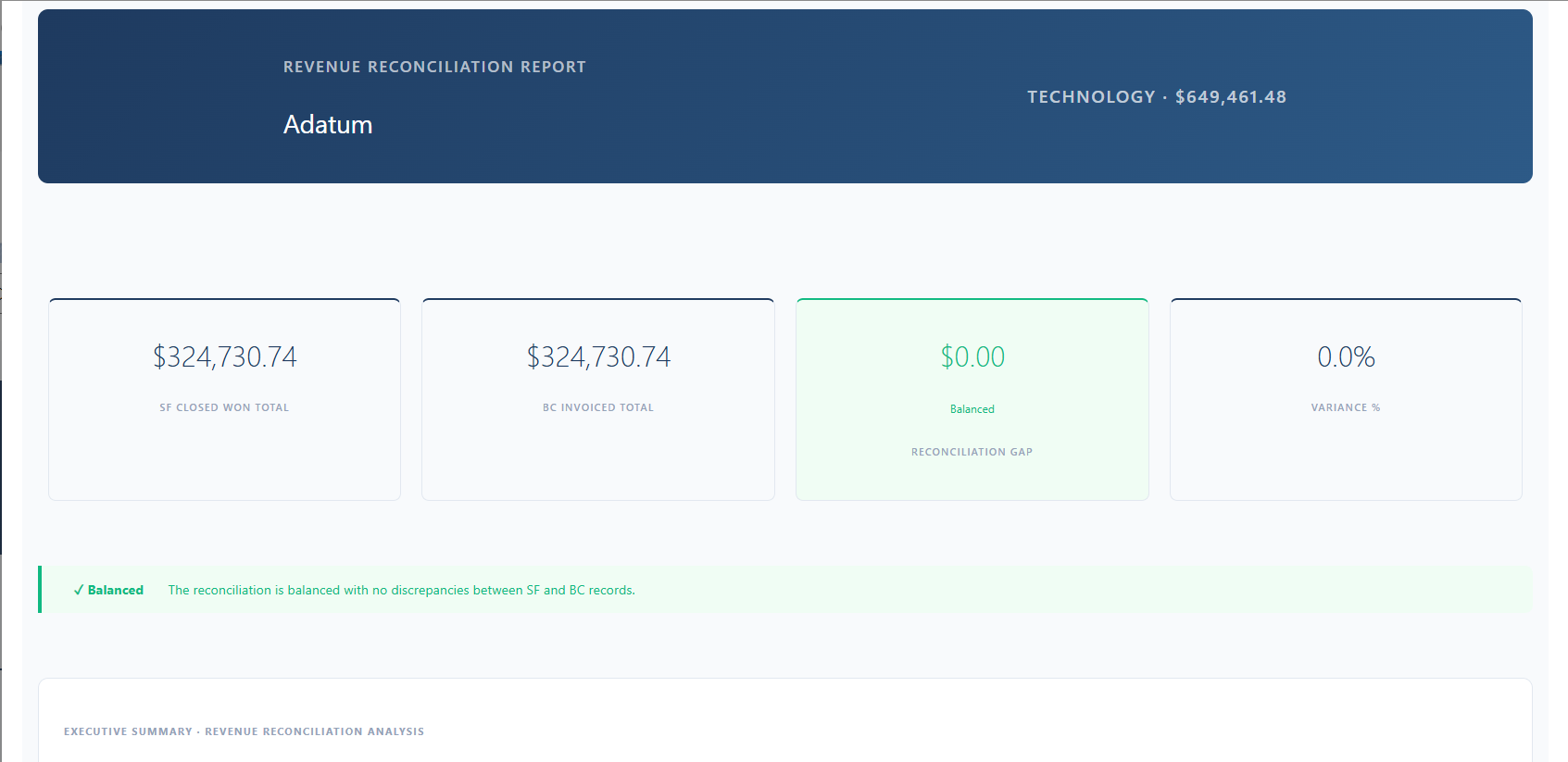
Task: Select the Adatum company title
Action: (328, 124)
